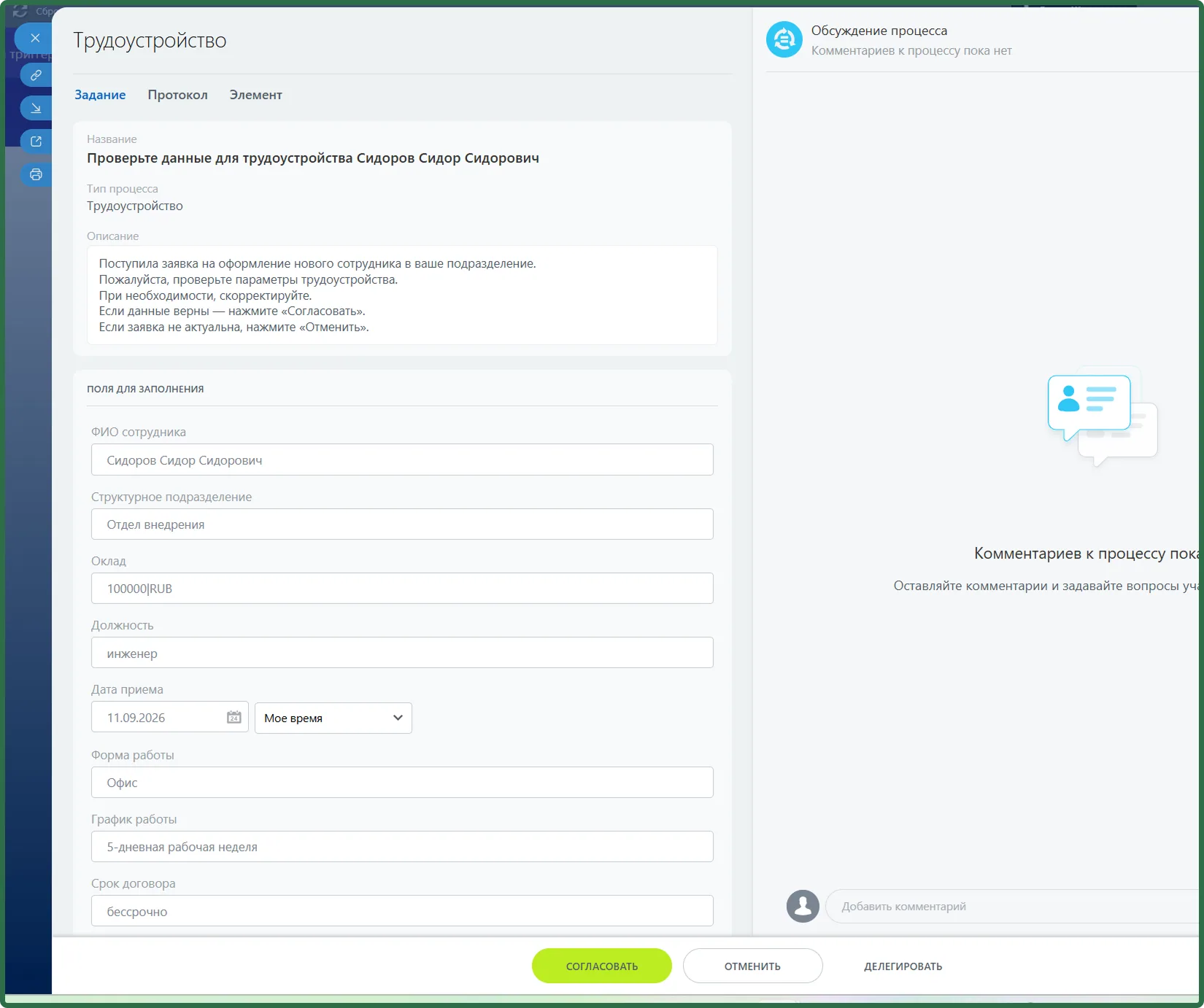Click the process discussion chat icon
The height and width of the screenshot is (1008, 1204).
784,39
